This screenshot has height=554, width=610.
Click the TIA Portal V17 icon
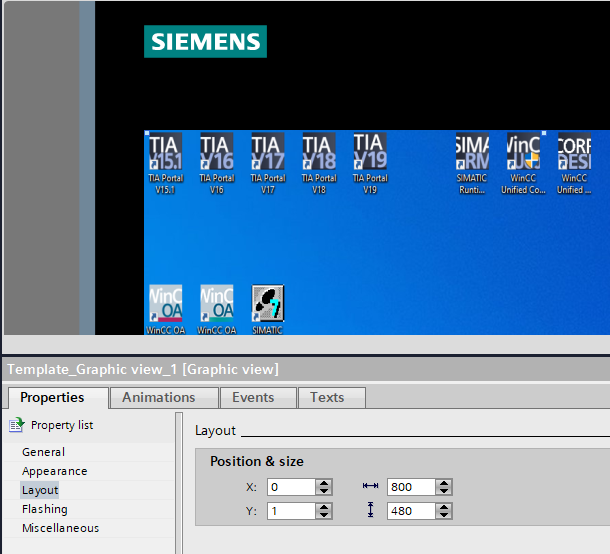[x=267, y=152]
